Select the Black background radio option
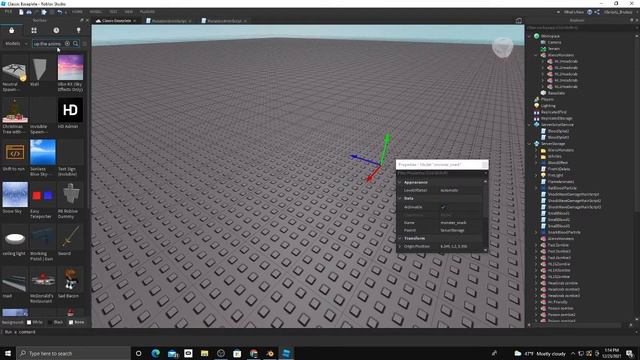The height and width of the screenshot is (360, 640). click(50, 322)
